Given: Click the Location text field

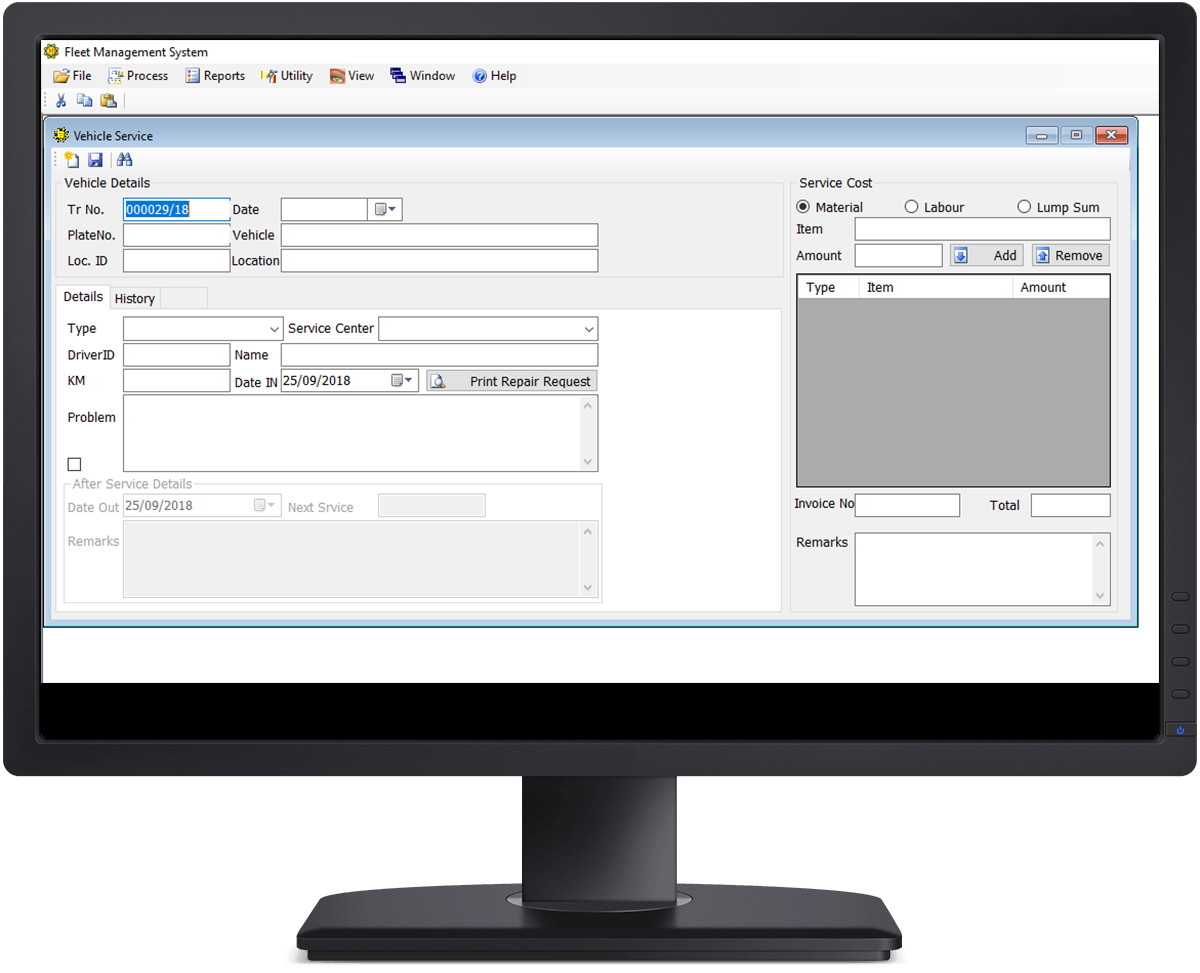Looking at the screenshot, I should 440,261.
